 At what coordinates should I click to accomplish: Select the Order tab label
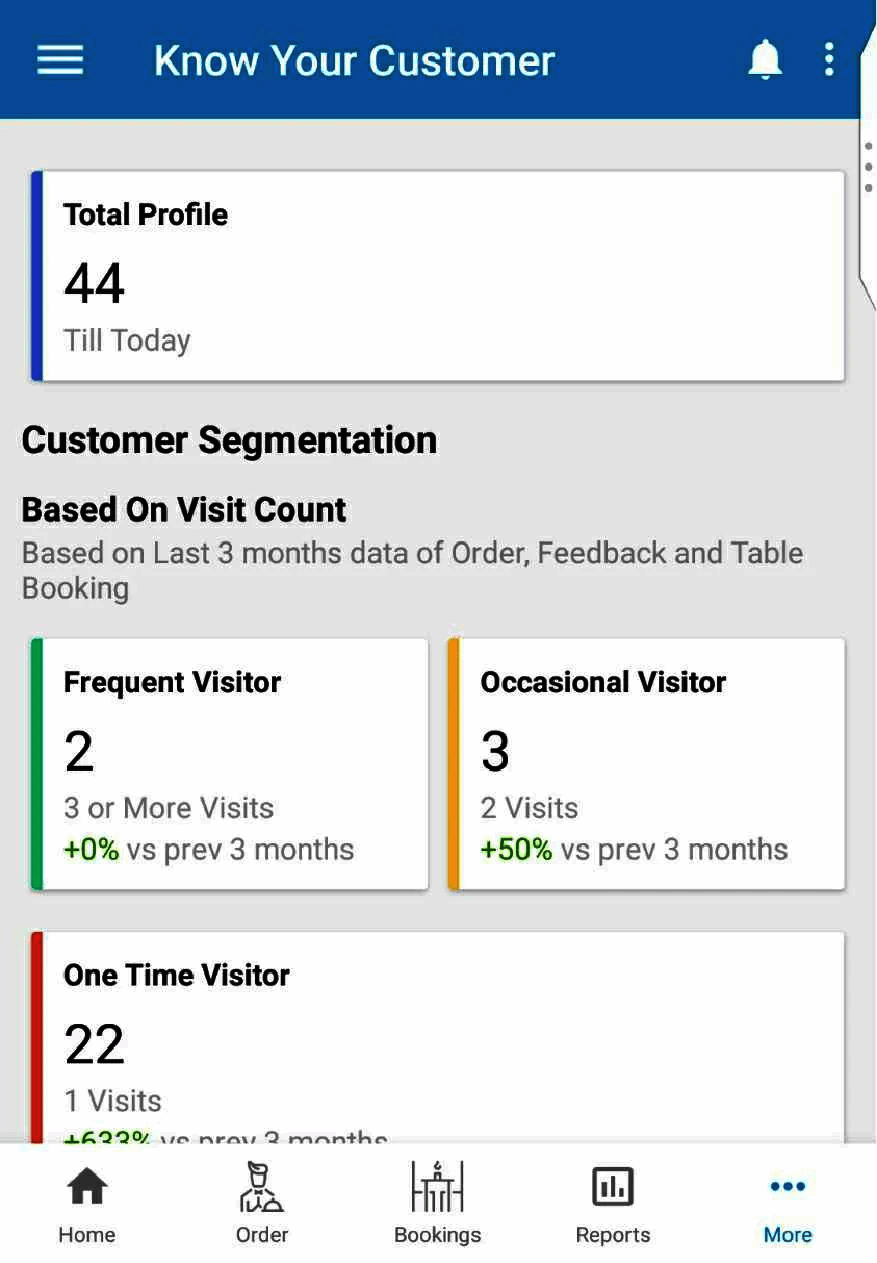point(262,1235)
